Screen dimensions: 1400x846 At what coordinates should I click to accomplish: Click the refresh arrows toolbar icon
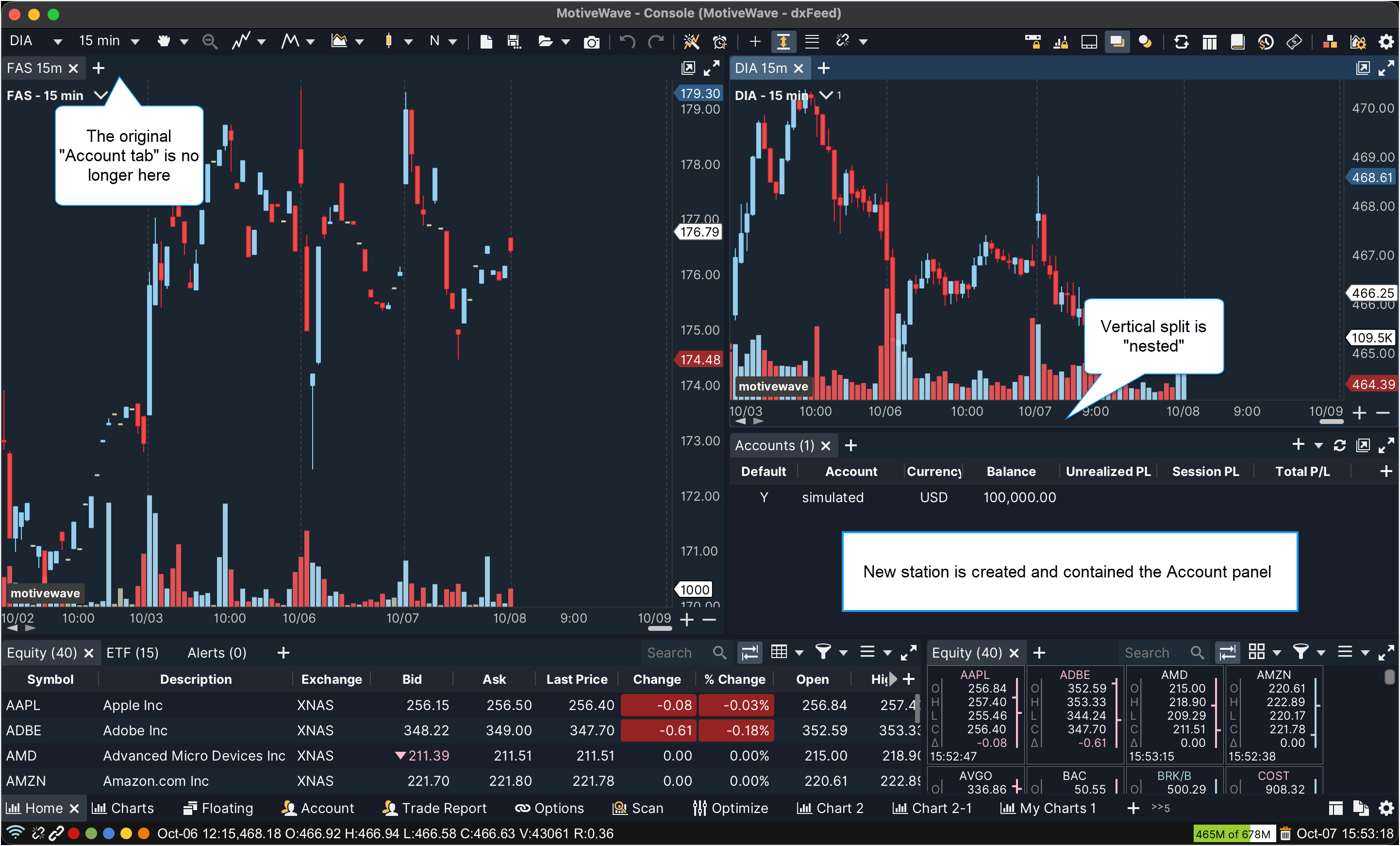(1181, 41)
